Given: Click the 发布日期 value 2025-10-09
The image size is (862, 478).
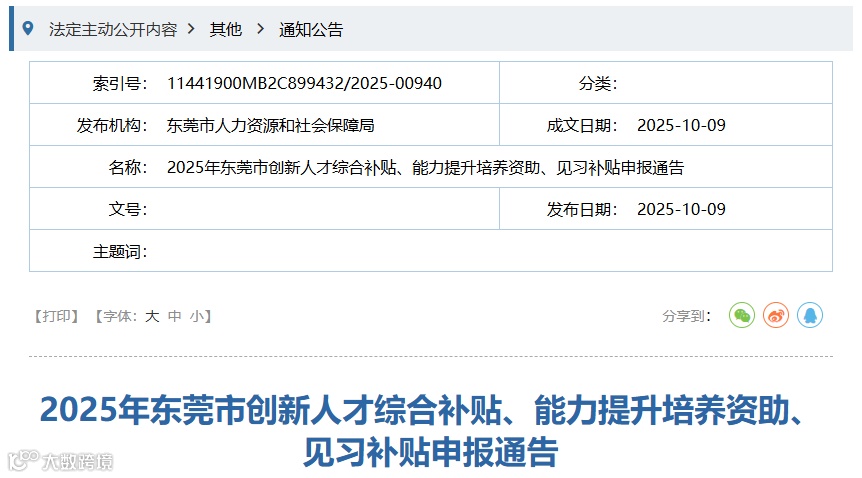Looking at the screenshot, I should point(681,210).
